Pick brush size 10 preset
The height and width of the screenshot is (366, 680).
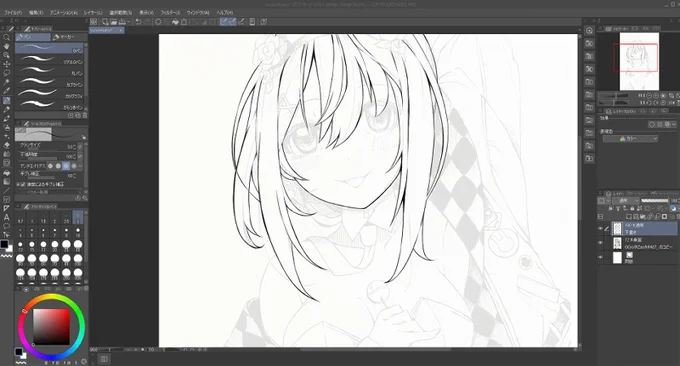point(78,233)
